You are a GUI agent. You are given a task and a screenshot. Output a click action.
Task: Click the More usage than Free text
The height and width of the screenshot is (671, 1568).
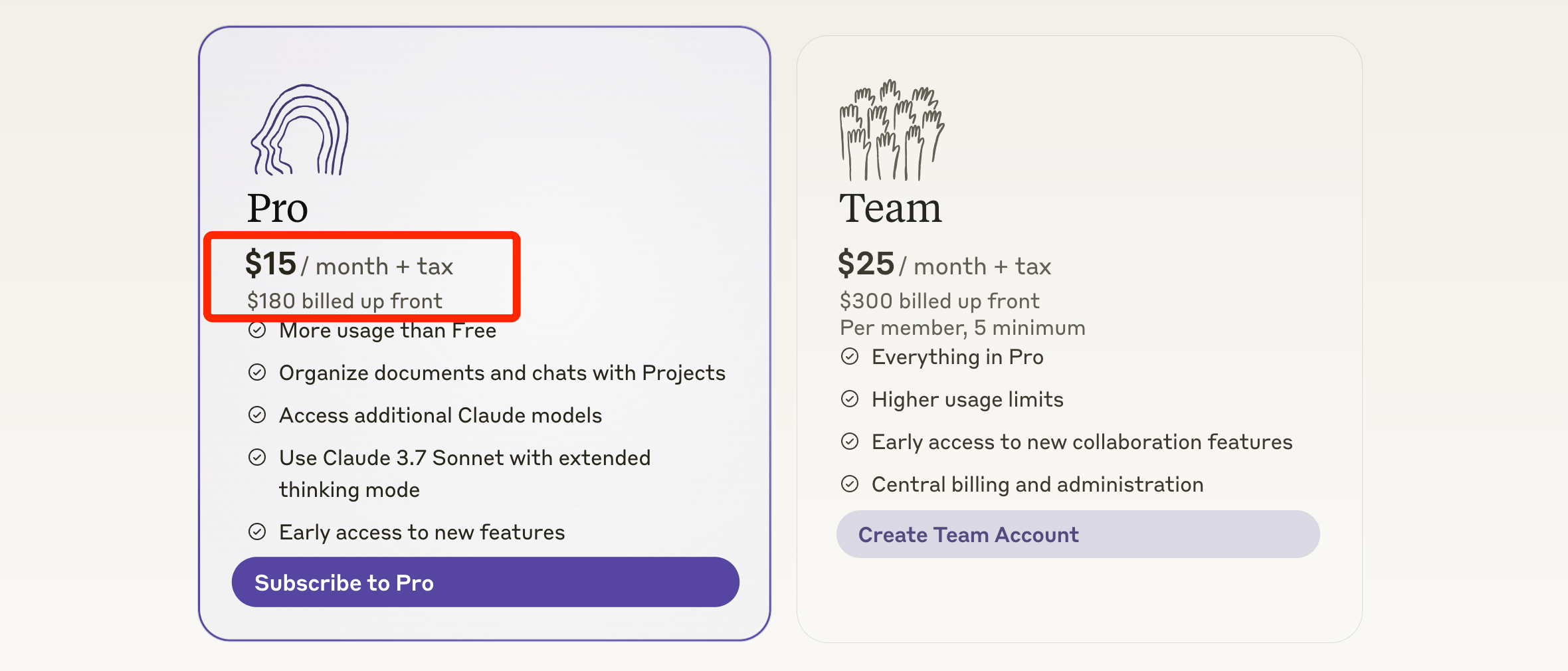click(x=388, y=330)
